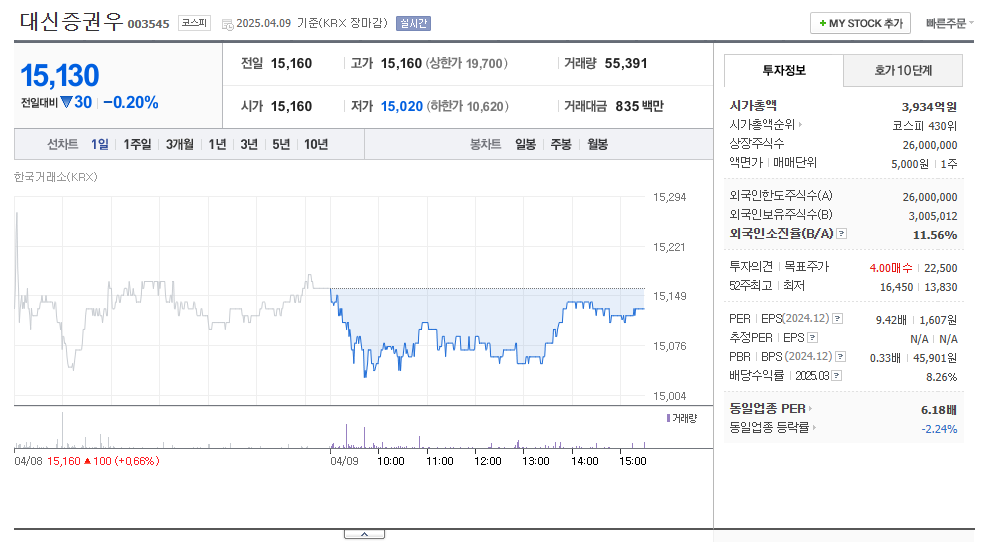Click the volume bar chart area

click(x=330, y=429)
